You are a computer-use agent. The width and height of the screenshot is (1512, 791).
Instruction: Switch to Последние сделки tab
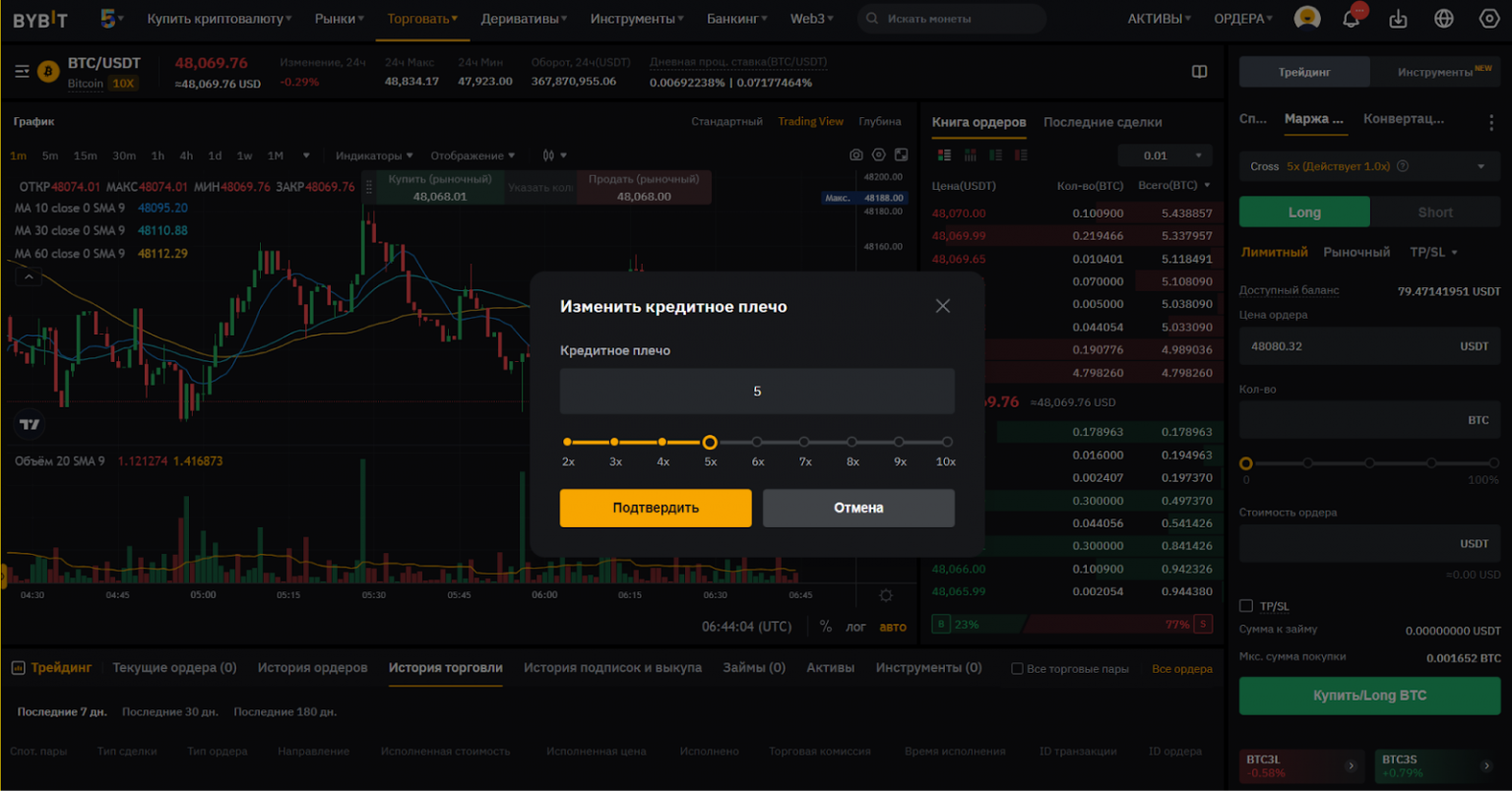(x=1102, y=122)
